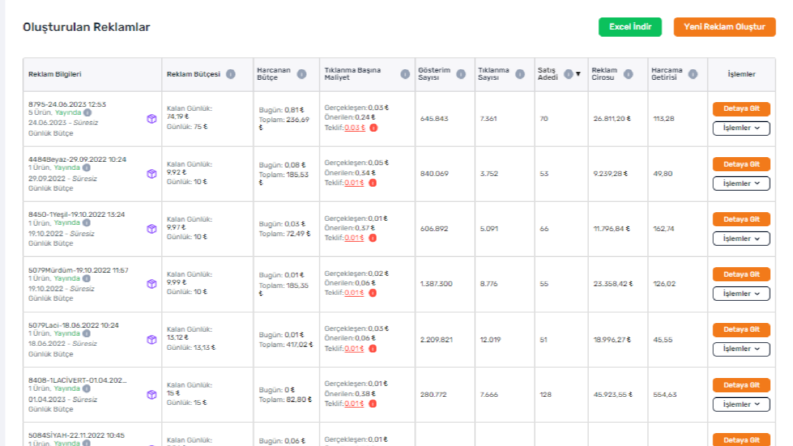Go to details of 5084SİYAH ad

pyautogui.click(x=741, y=439)
